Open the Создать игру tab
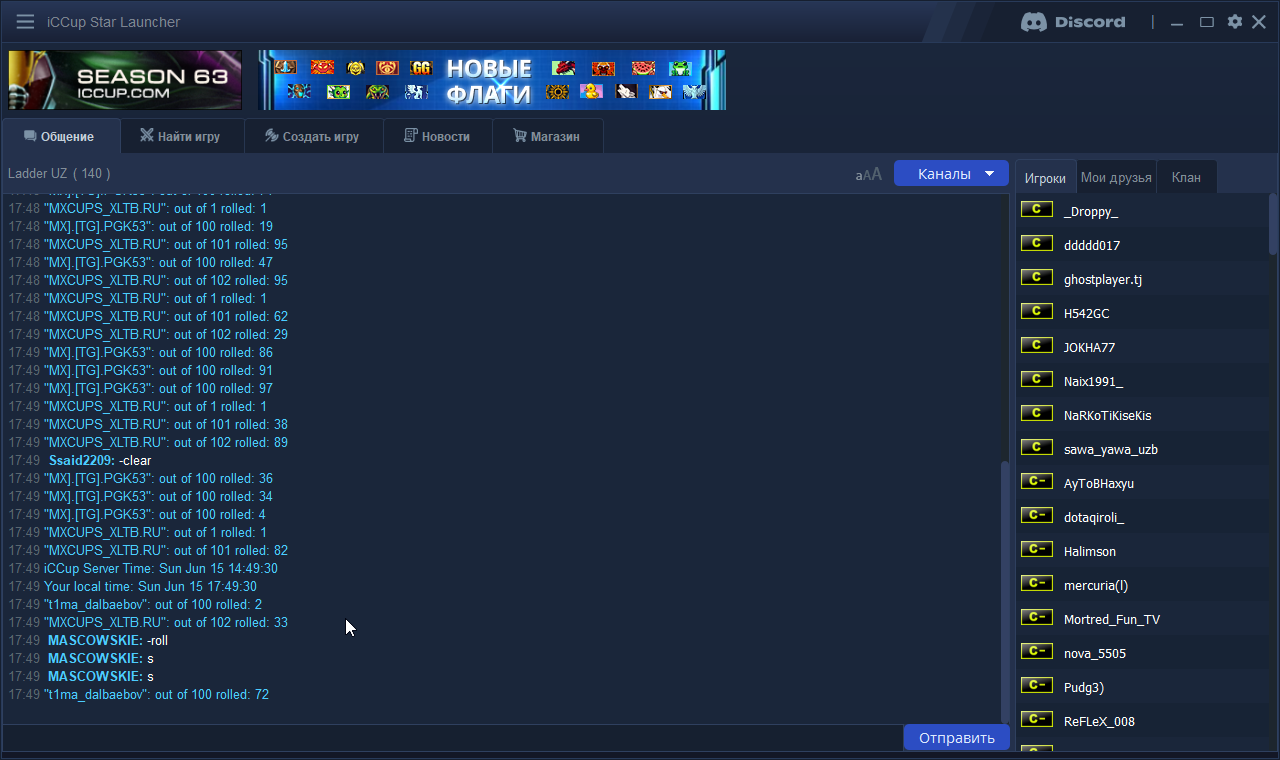 (313, 136)
